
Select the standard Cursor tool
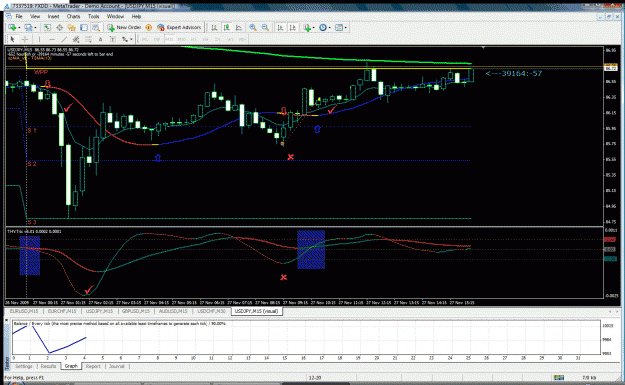(12, 39)
